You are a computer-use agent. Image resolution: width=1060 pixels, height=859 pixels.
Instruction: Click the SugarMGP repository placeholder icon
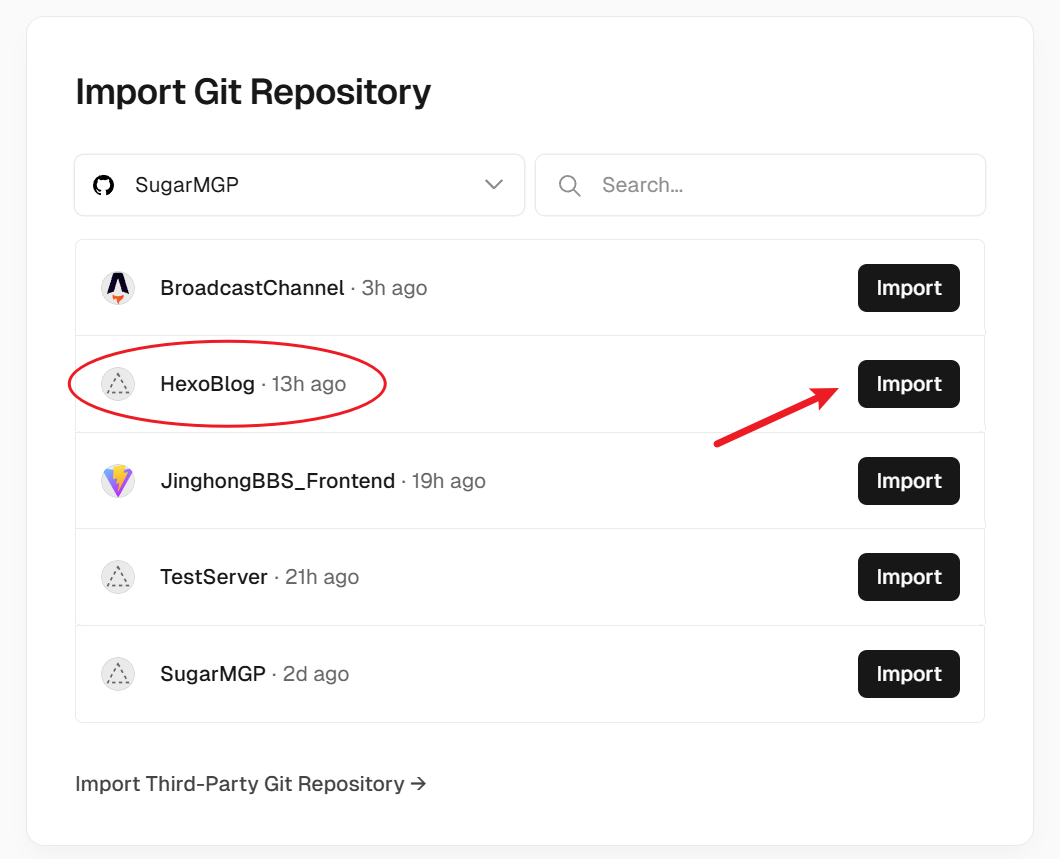[x=118, y=674]
